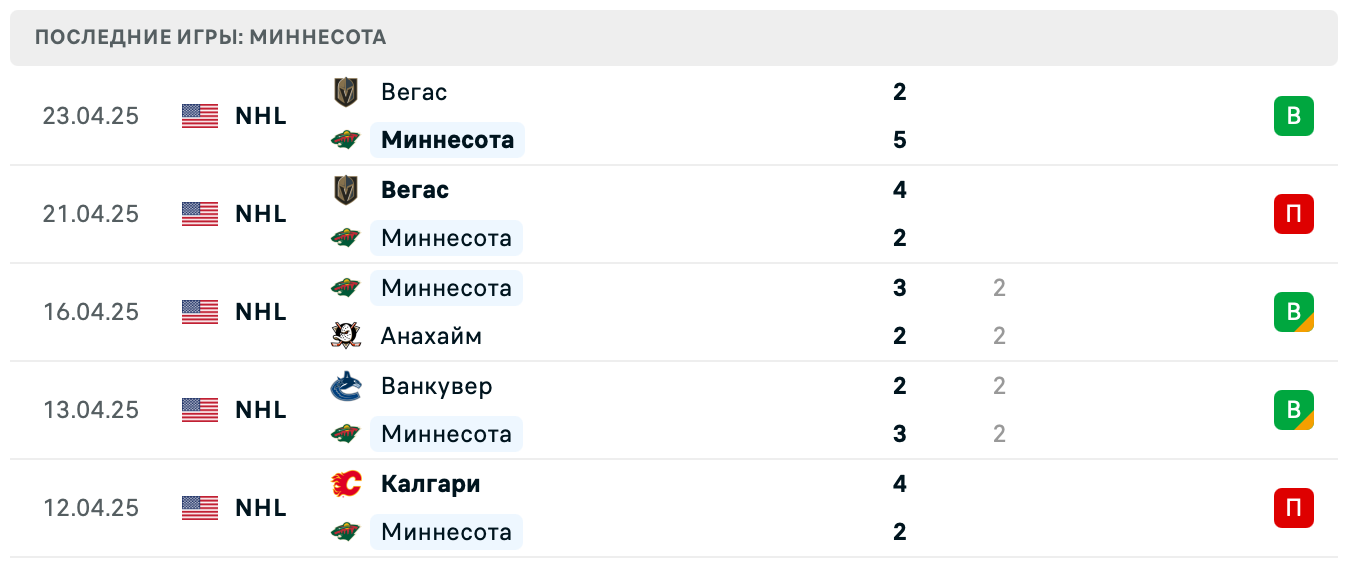1348x568 pixels.
Task: Click Minnesota's score 5 in 23.04.25 match
Action: coord(899,140)
